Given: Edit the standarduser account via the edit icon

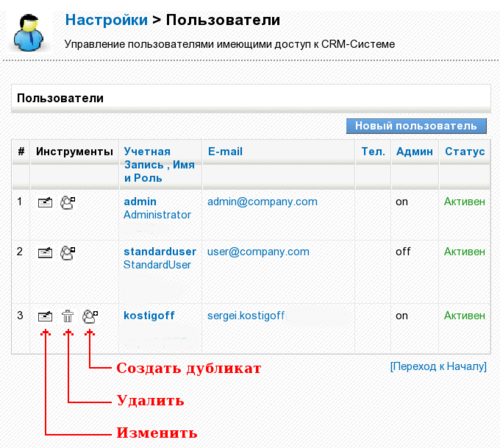Looking at the screenshot, I should point(45,253).
